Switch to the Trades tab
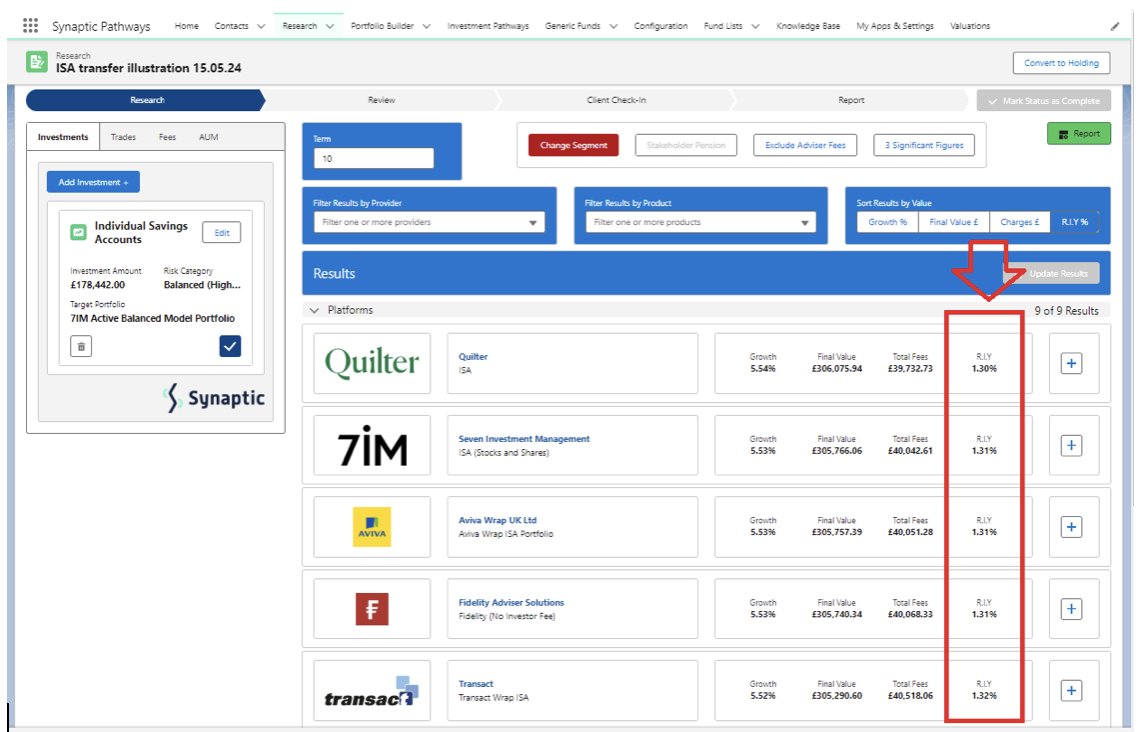 point(123,137)
